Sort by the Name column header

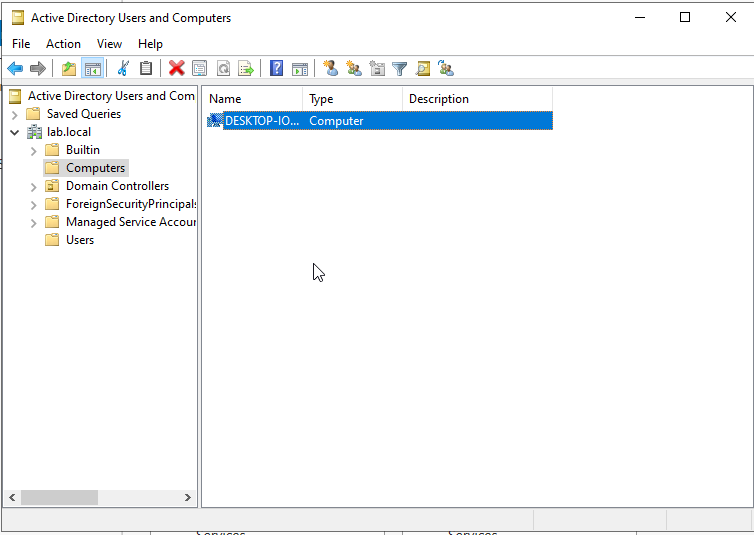point(253,99)
